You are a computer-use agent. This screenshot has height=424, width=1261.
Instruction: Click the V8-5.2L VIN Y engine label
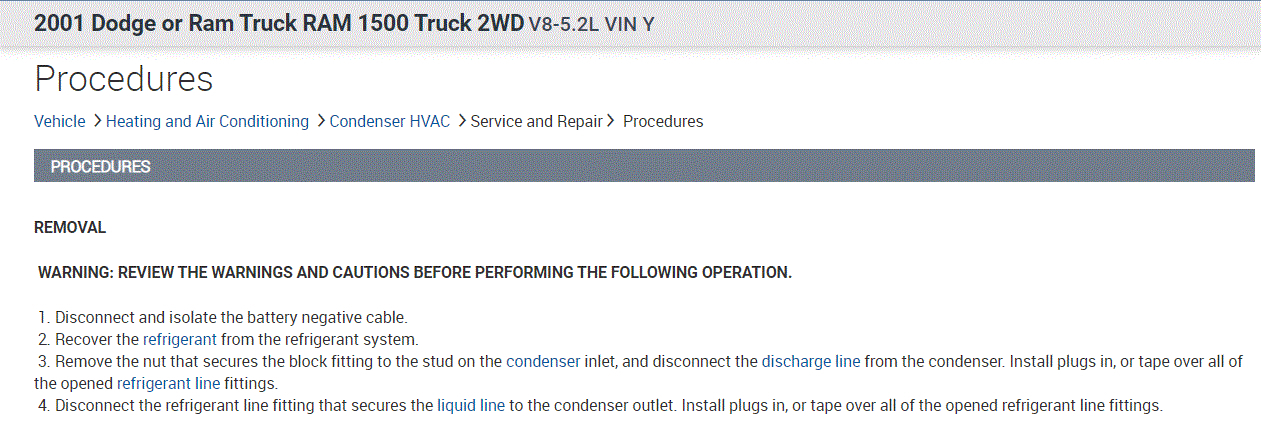click(x=591, y=24)
